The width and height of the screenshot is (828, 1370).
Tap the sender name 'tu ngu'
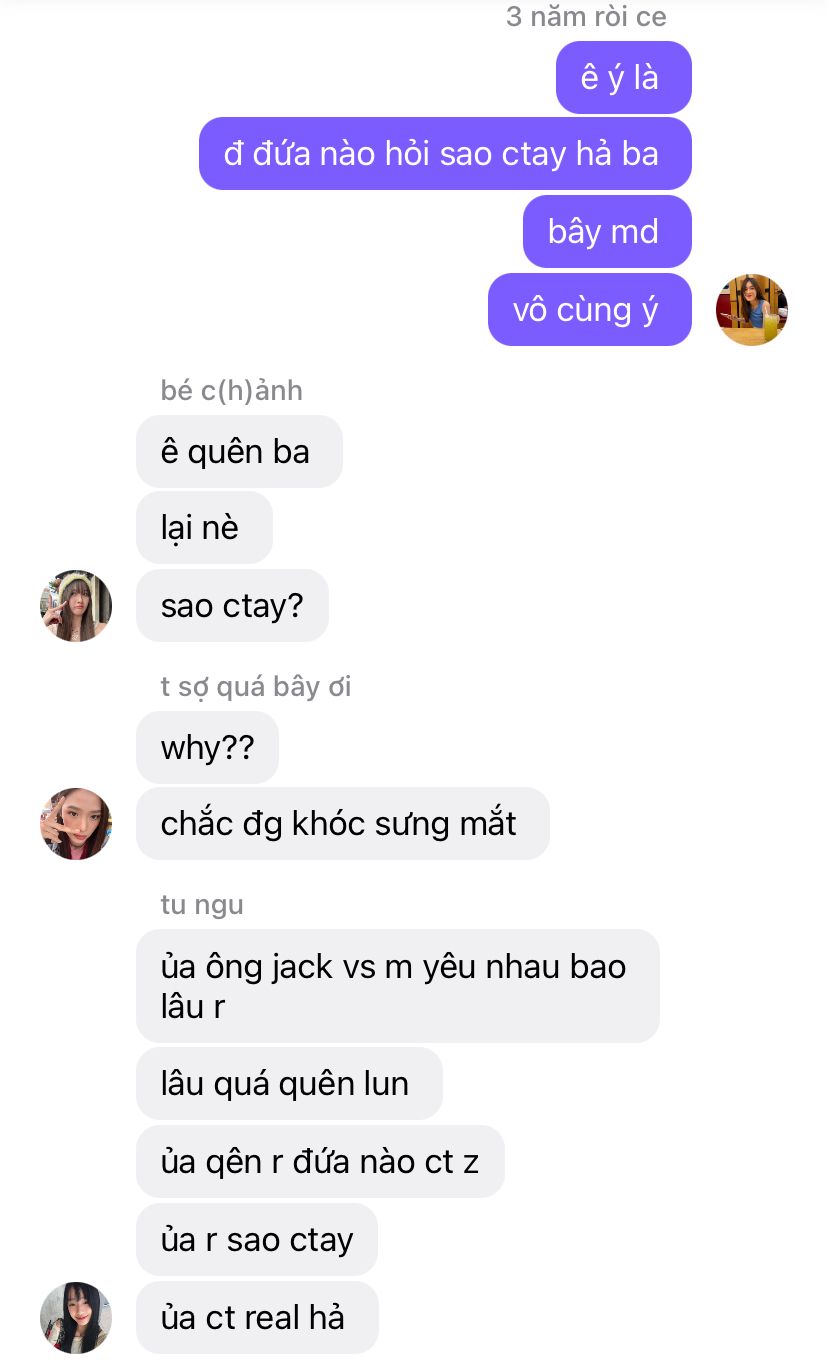pyautogui.click(x=202, y=905)
